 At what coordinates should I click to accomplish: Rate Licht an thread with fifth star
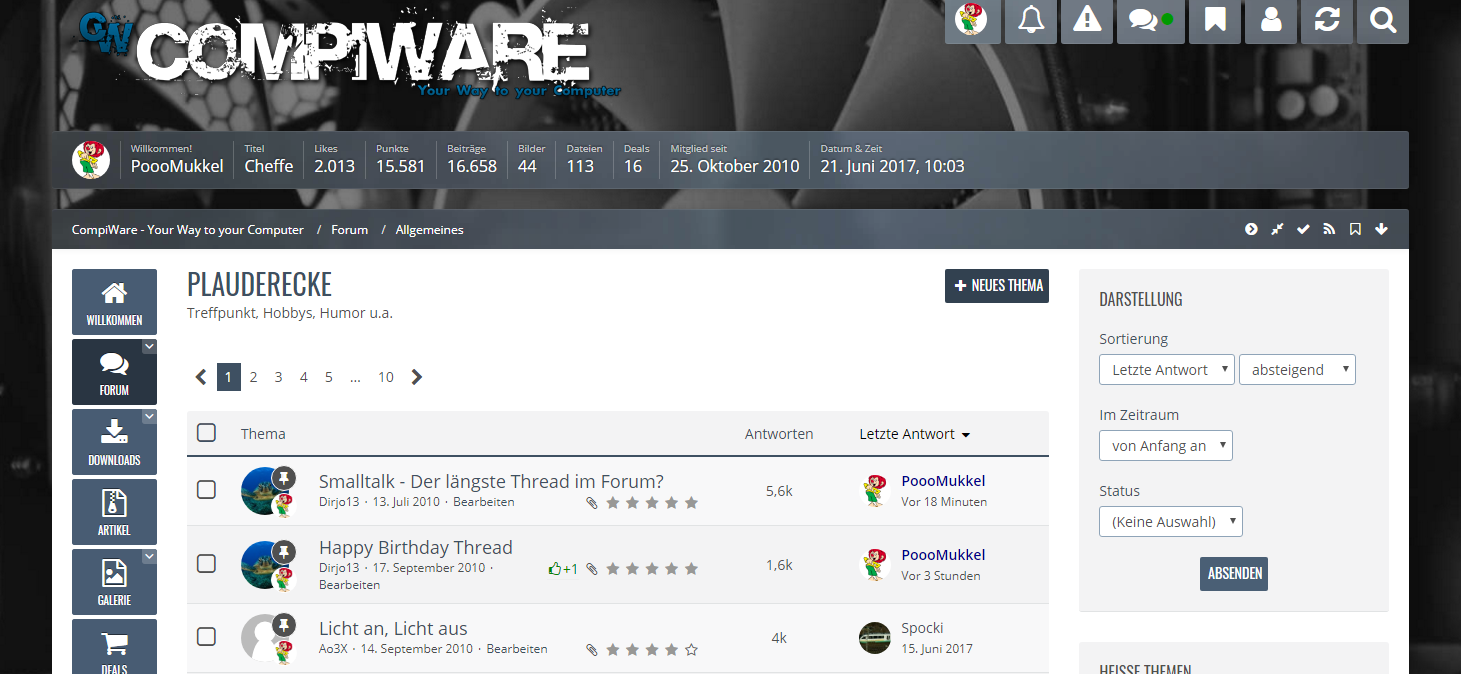(691, 650)
